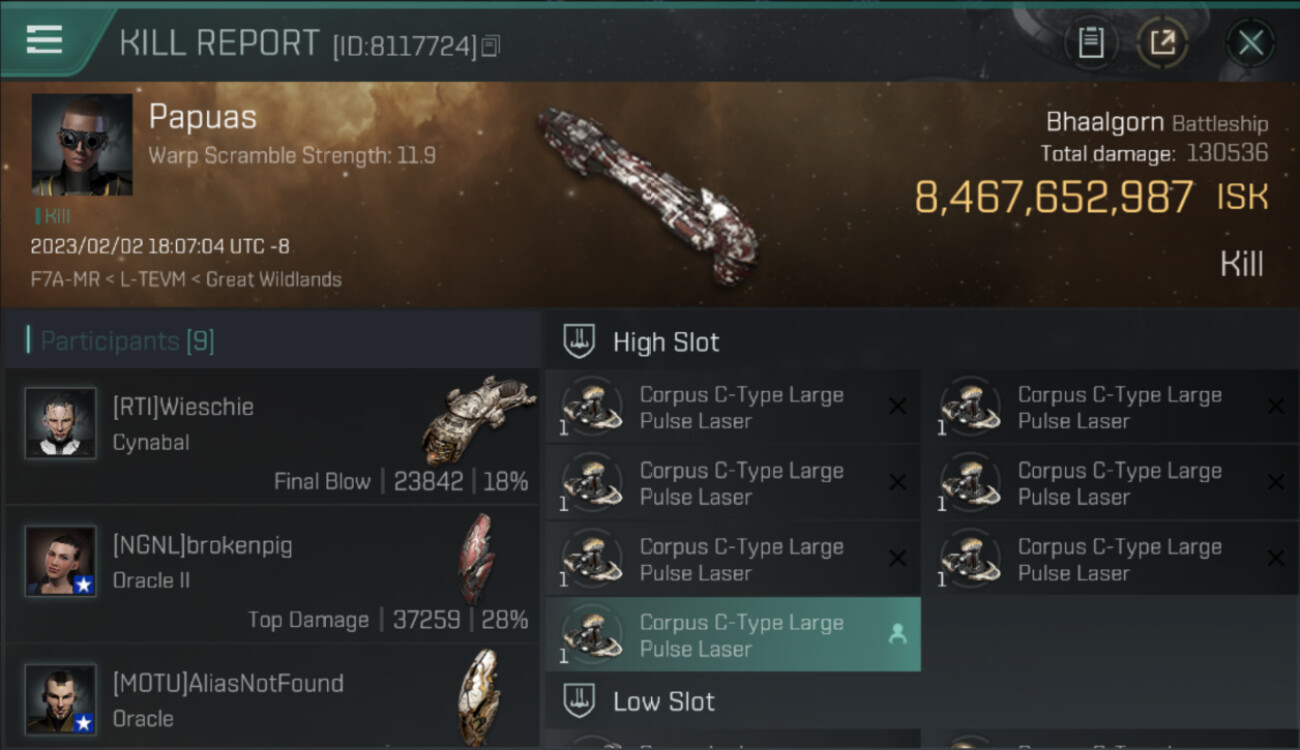Open the Participants [9] list header
The image size is (1300, 750).
pyautogui.click(x=127, y=341)
